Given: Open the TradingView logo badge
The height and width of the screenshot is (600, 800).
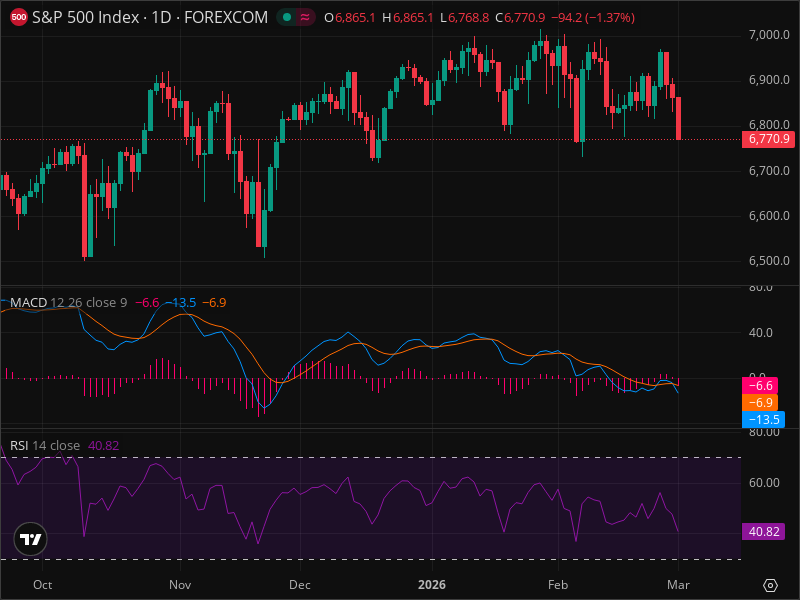Looking at the screenshot, I should coord(31,539).
